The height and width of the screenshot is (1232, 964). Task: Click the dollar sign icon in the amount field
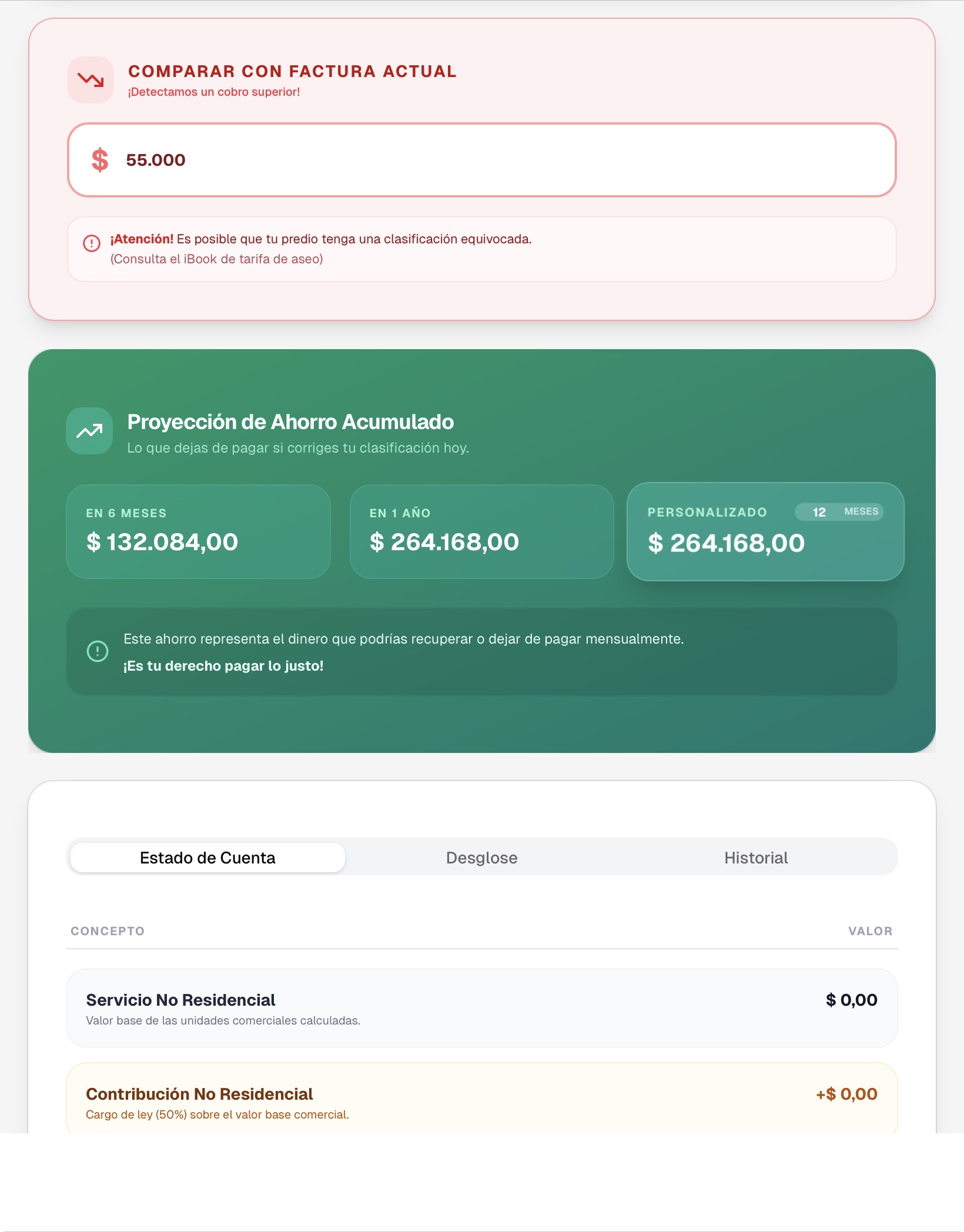tap(100, 159)
